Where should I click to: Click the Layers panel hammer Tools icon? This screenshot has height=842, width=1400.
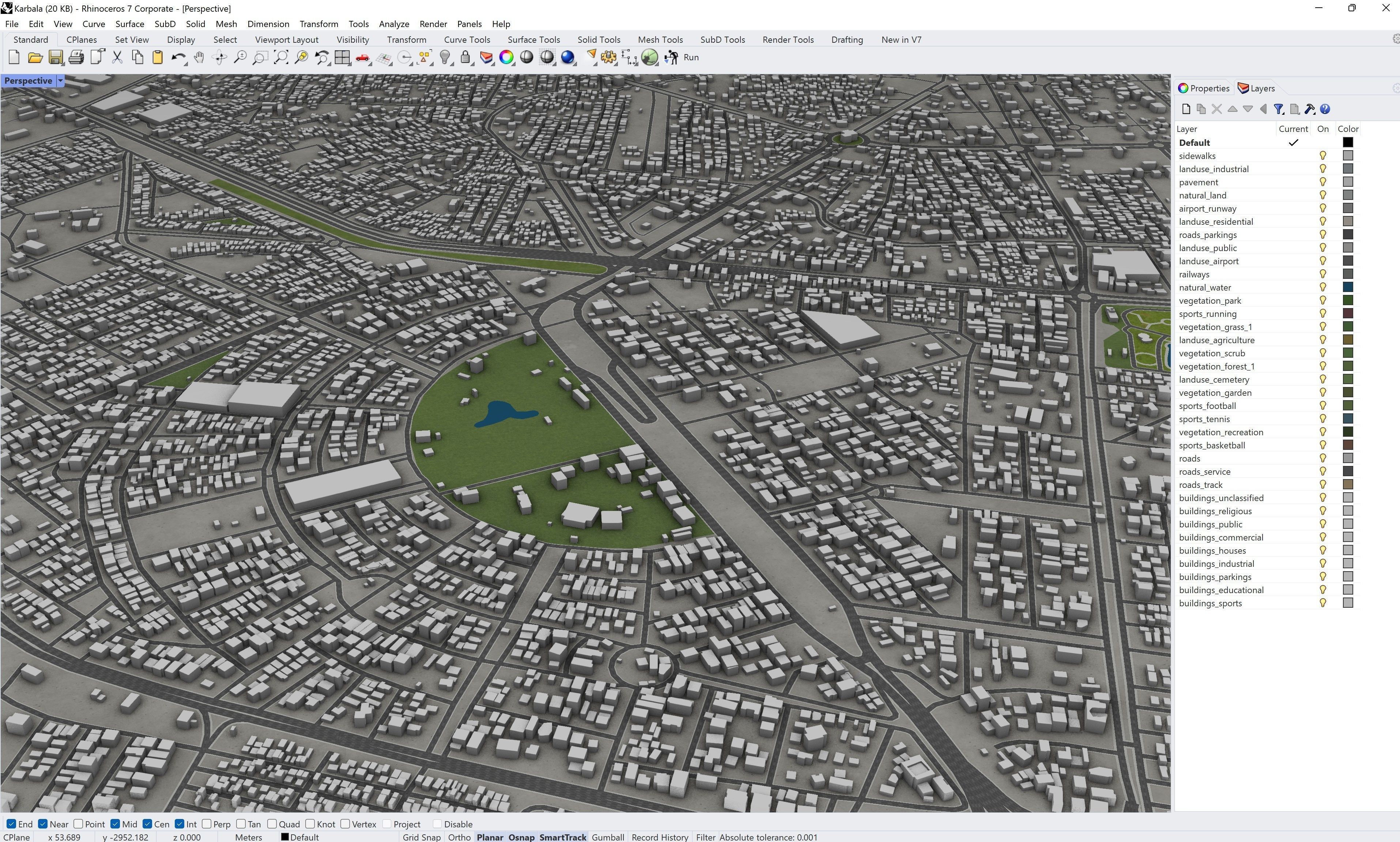point(1310,109)
